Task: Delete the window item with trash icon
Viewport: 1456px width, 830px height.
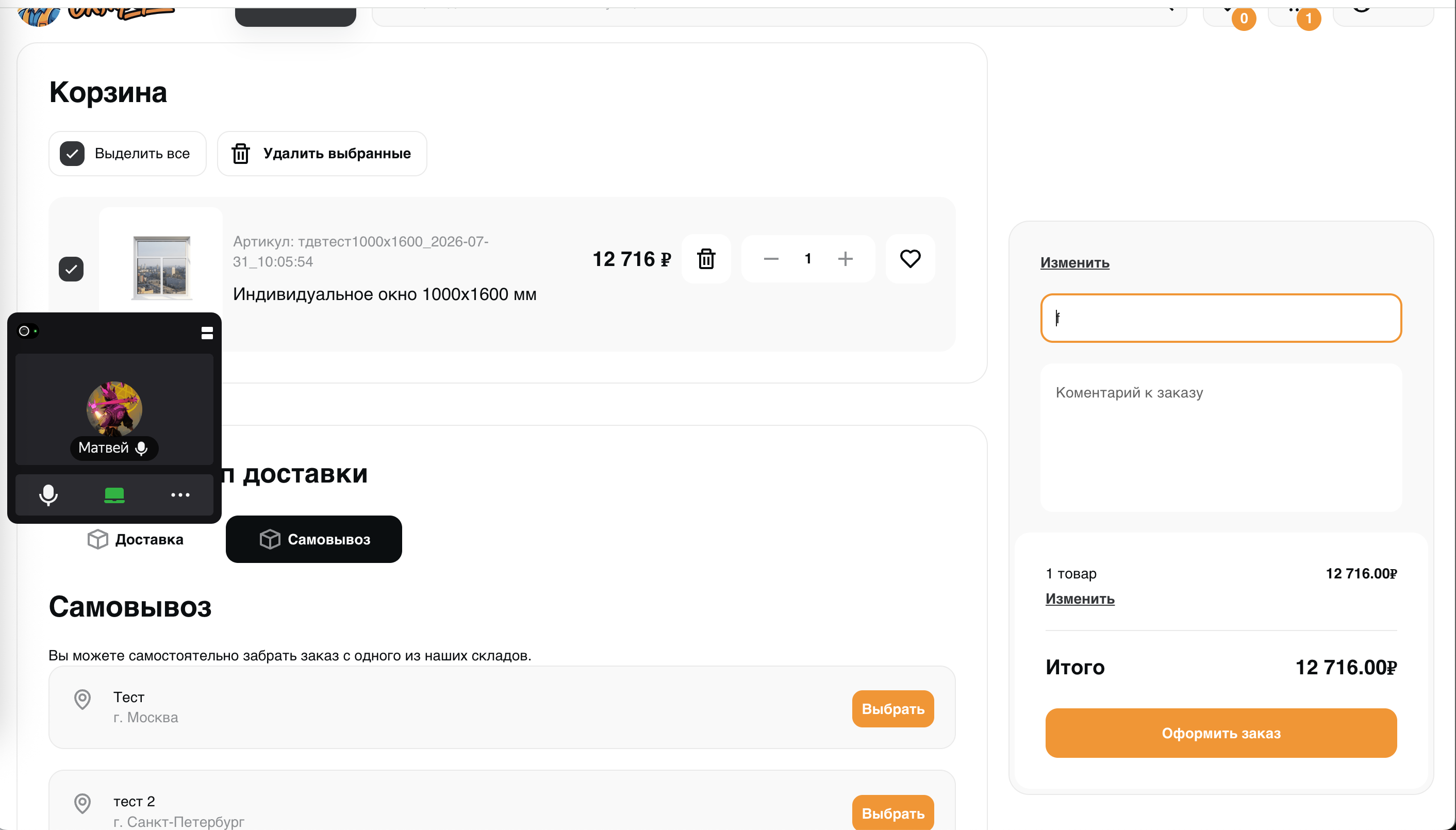Action: (706, 259)
